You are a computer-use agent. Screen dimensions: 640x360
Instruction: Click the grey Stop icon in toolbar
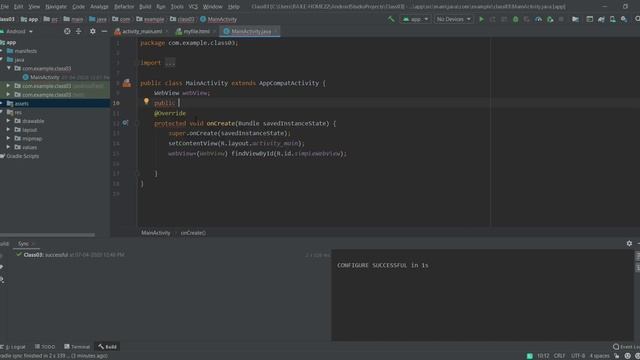coord(561,19)
